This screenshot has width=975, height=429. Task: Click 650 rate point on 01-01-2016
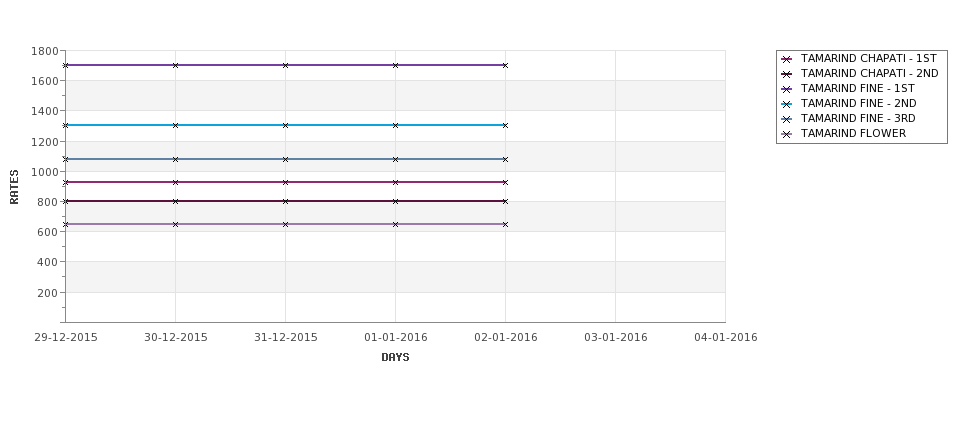pos(395,224)
